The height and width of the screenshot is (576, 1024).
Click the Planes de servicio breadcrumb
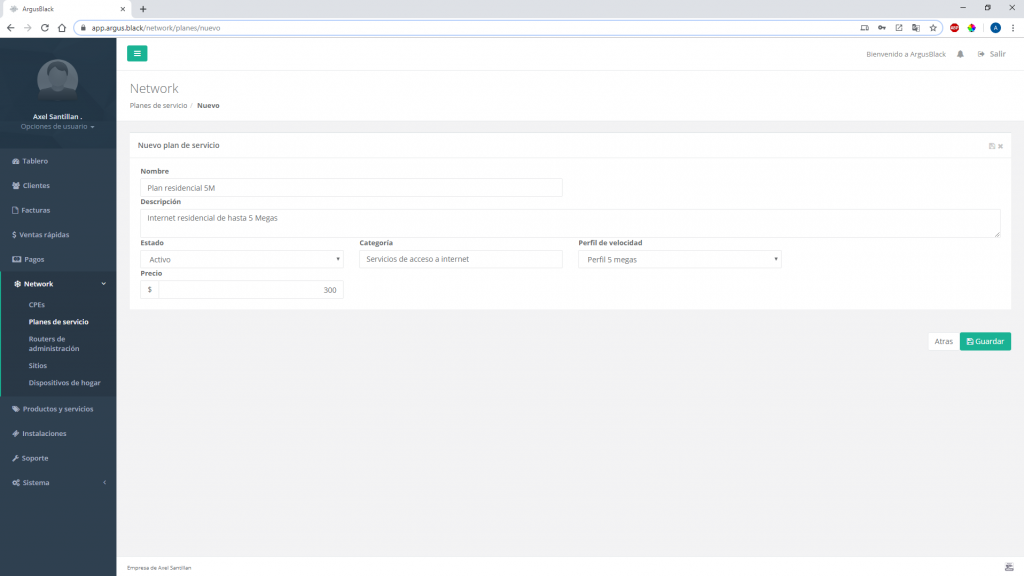coord(158,105)
